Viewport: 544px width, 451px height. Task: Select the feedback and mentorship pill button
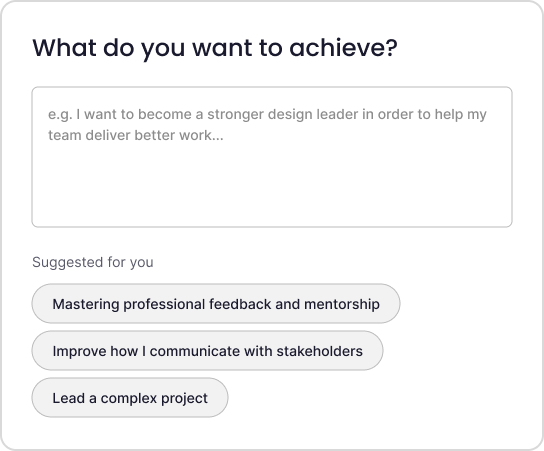[x=216, y=304]
